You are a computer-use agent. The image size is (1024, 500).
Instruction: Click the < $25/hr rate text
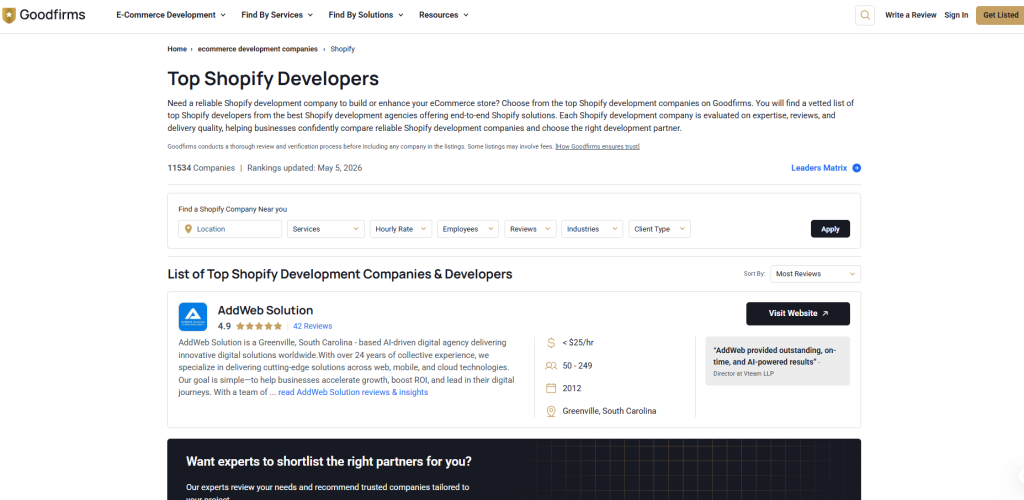point(579,342)
